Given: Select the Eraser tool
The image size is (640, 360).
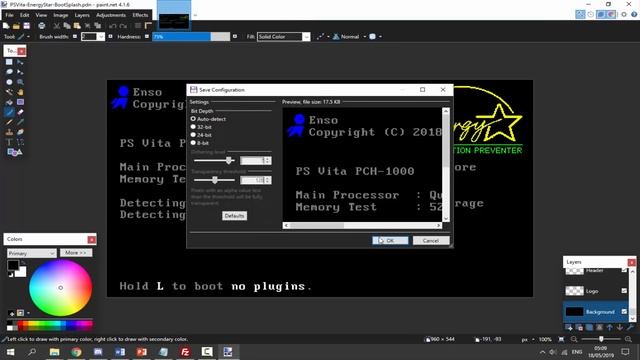Looking at the screenshot, I should [x=20, y=112].
